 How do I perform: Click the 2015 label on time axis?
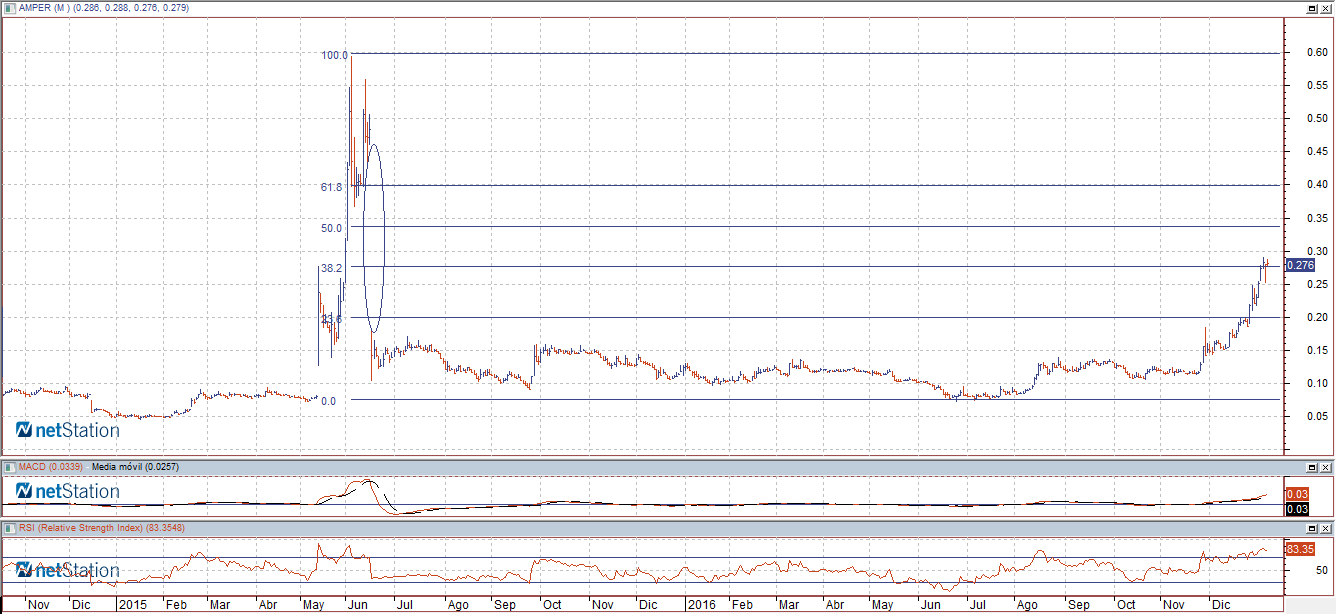(x=131, y=606)
